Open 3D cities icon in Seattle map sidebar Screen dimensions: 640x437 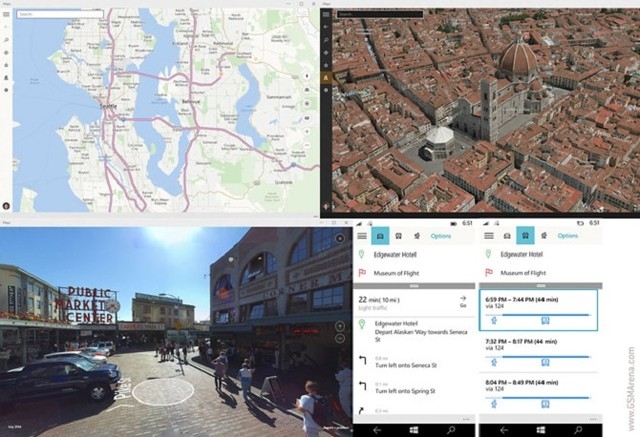[6, 78]
